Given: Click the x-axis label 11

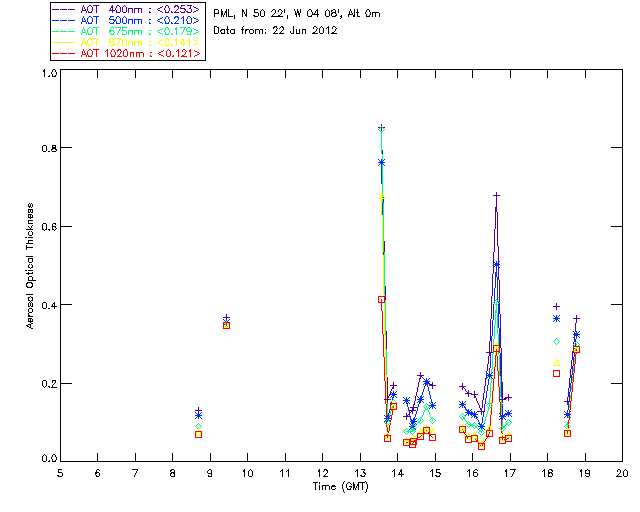Looking at the screenshot, I should 285,473.
